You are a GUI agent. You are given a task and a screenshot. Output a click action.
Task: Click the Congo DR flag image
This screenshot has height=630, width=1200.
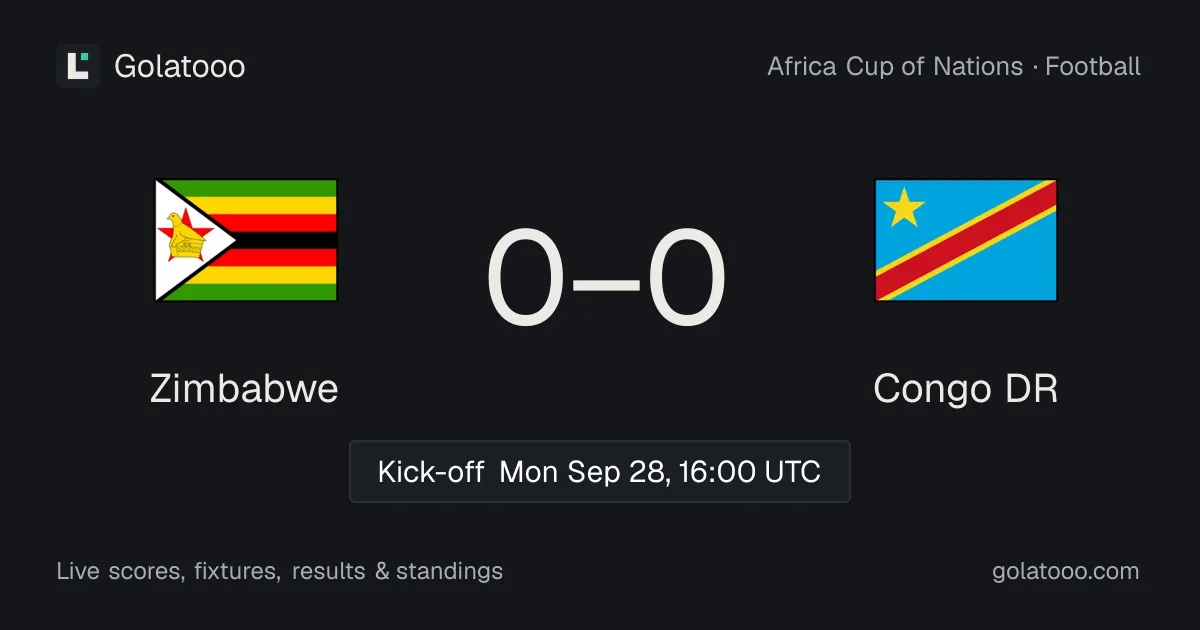(966, 240)
